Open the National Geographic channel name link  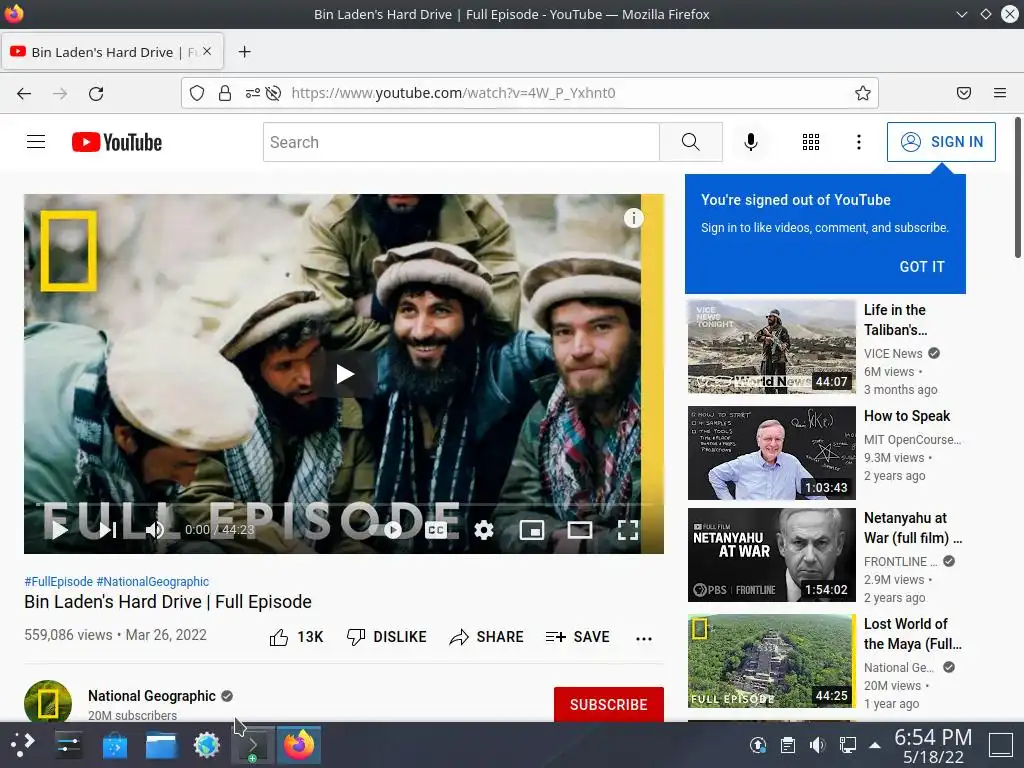click(152, 696)
